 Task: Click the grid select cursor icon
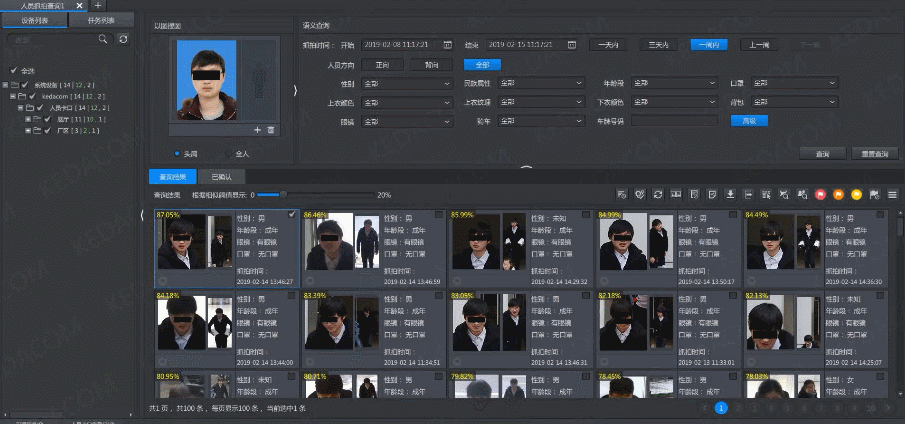click(766, 195)
